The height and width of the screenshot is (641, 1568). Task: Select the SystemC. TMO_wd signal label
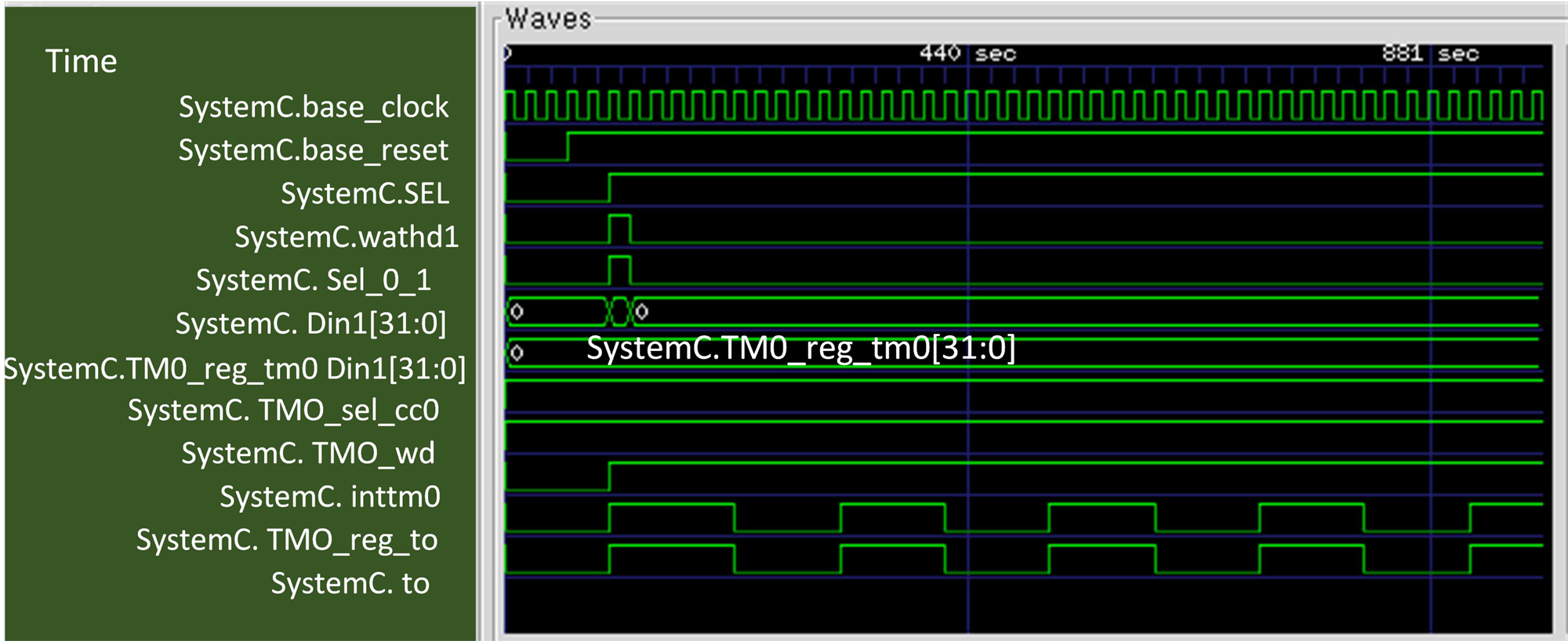pos(307,454)
